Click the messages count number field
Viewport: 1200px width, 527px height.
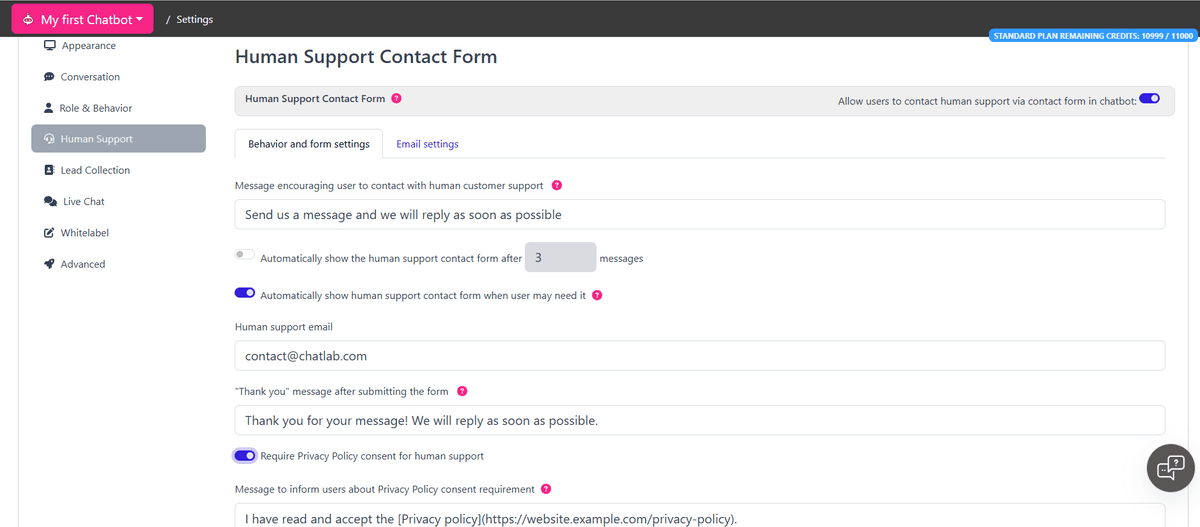click(560, 257)
